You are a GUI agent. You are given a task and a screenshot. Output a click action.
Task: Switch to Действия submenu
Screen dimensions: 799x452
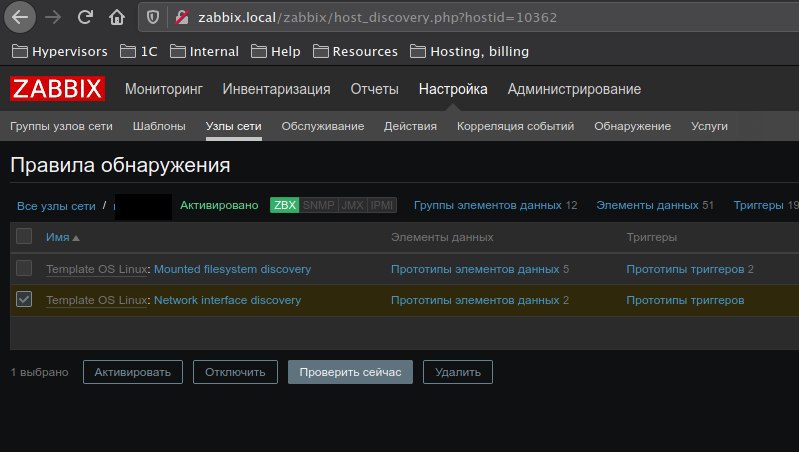[x=410, y=126]
